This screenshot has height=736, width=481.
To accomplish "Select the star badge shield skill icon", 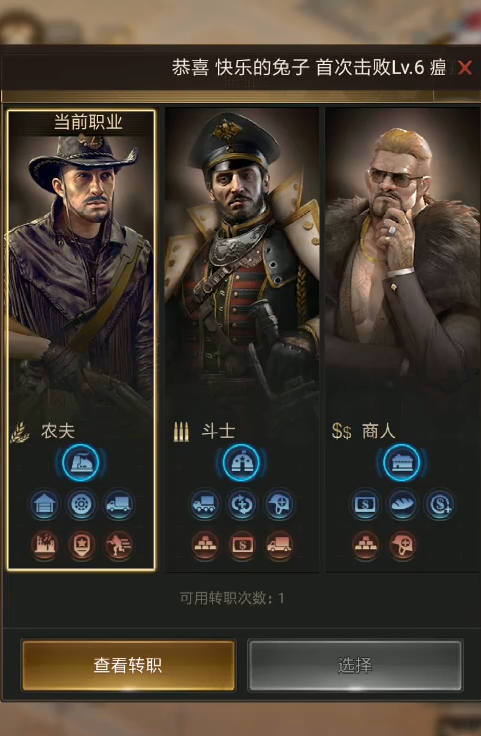I will tap(81, 545).
